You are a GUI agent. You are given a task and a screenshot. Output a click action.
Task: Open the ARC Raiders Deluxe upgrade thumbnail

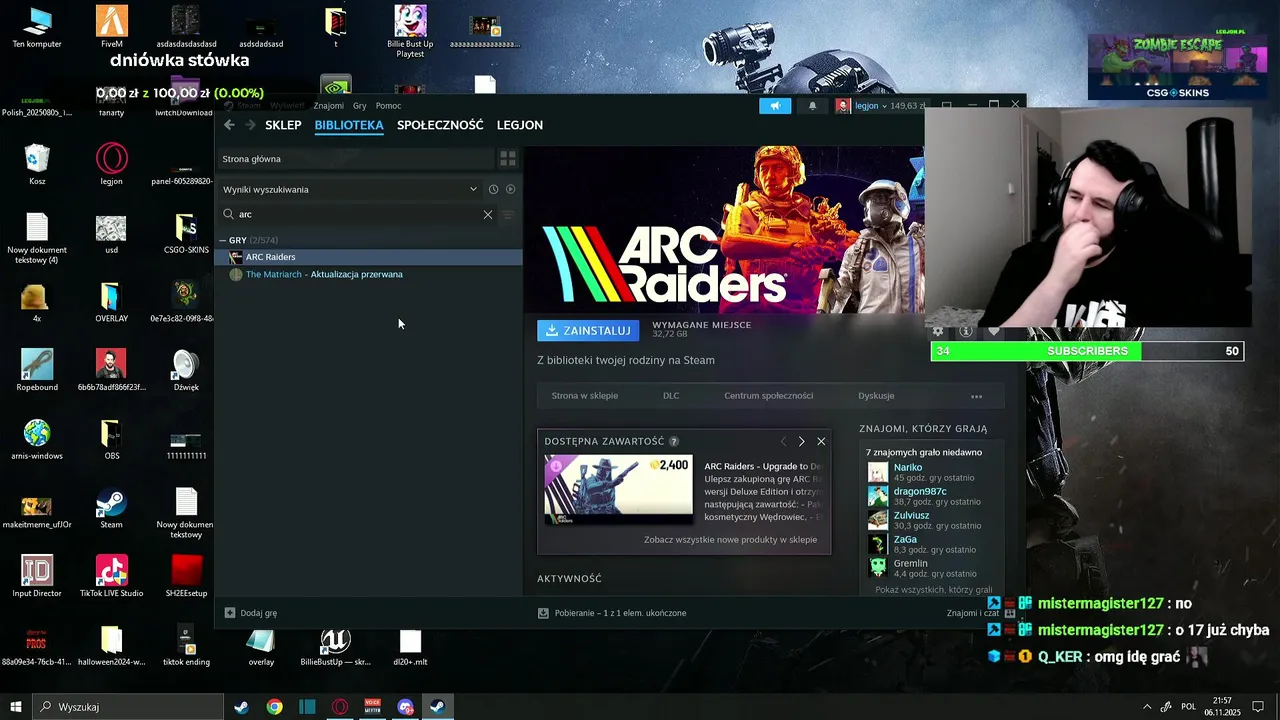[x=618, y=489]
